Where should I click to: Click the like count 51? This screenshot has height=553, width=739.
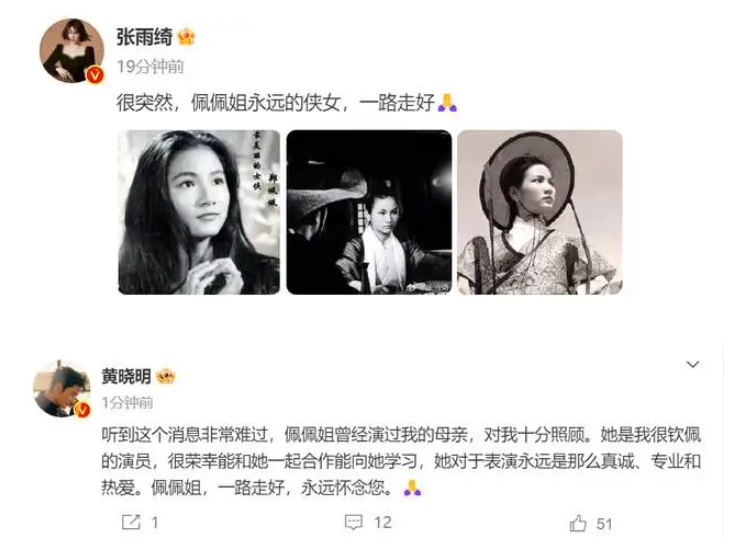604,524
